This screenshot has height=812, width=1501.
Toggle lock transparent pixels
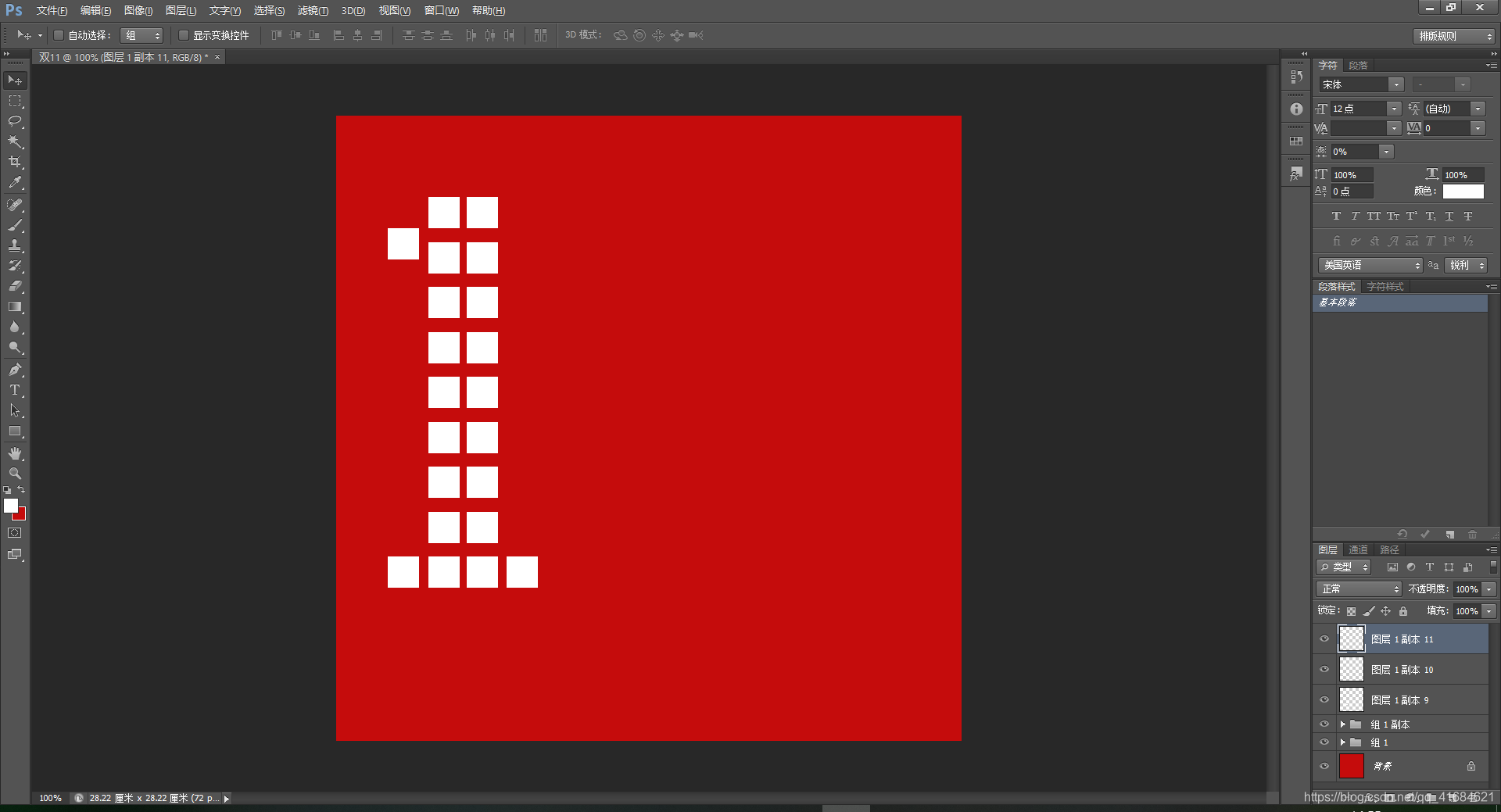pos(1351,611)
